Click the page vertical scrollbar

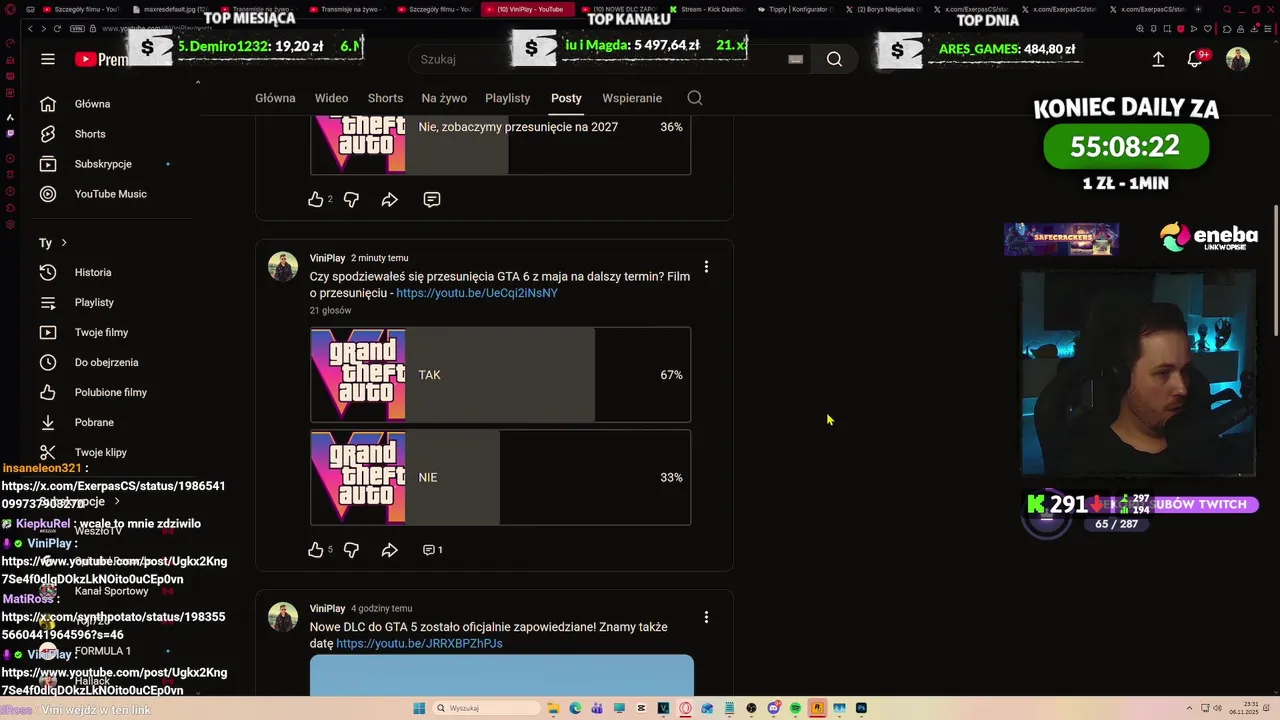(1275, 270)
